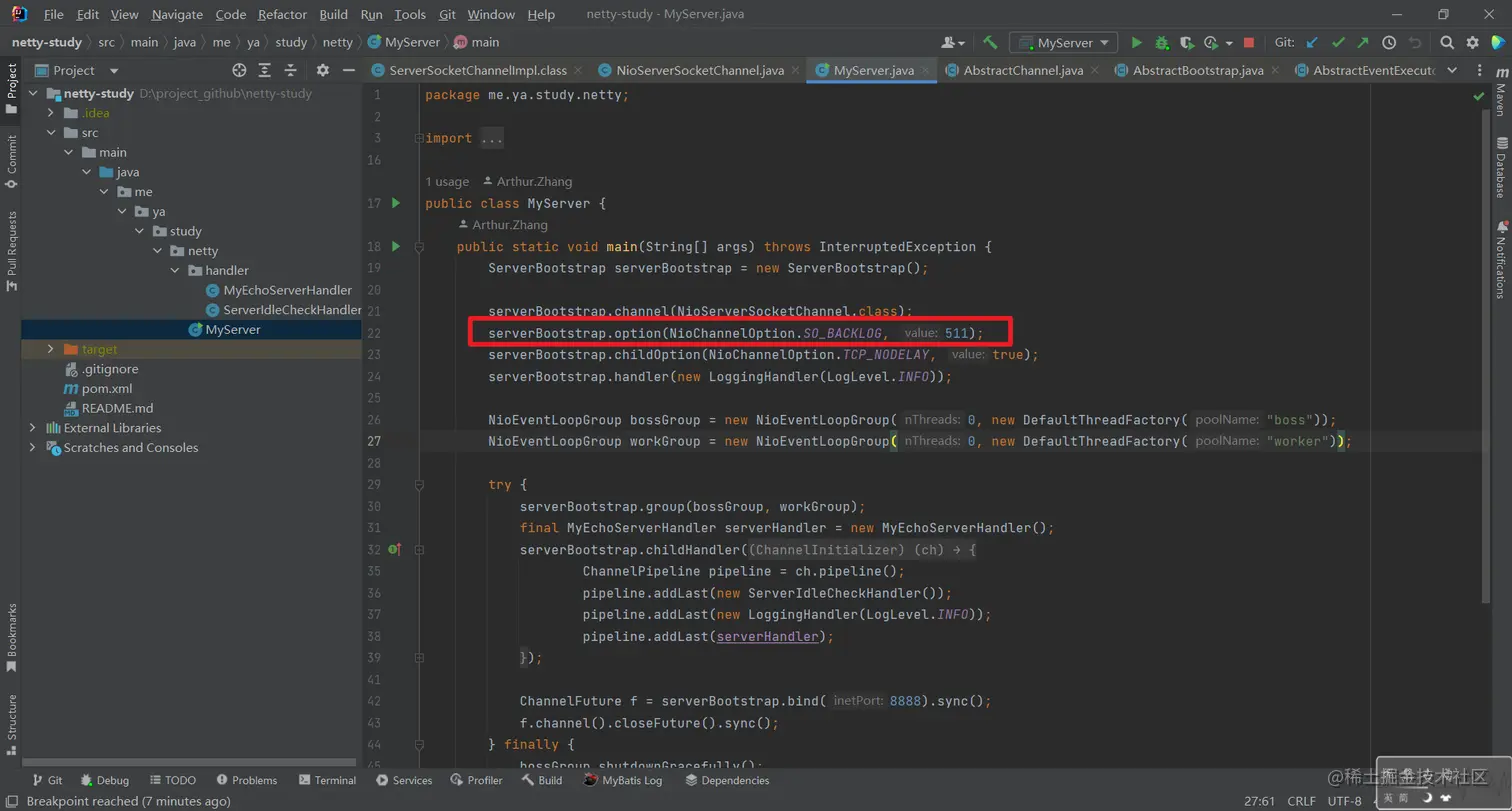
Task: Toggle fold of the import block
Action: pyautogui.click(x=420, y=138)
